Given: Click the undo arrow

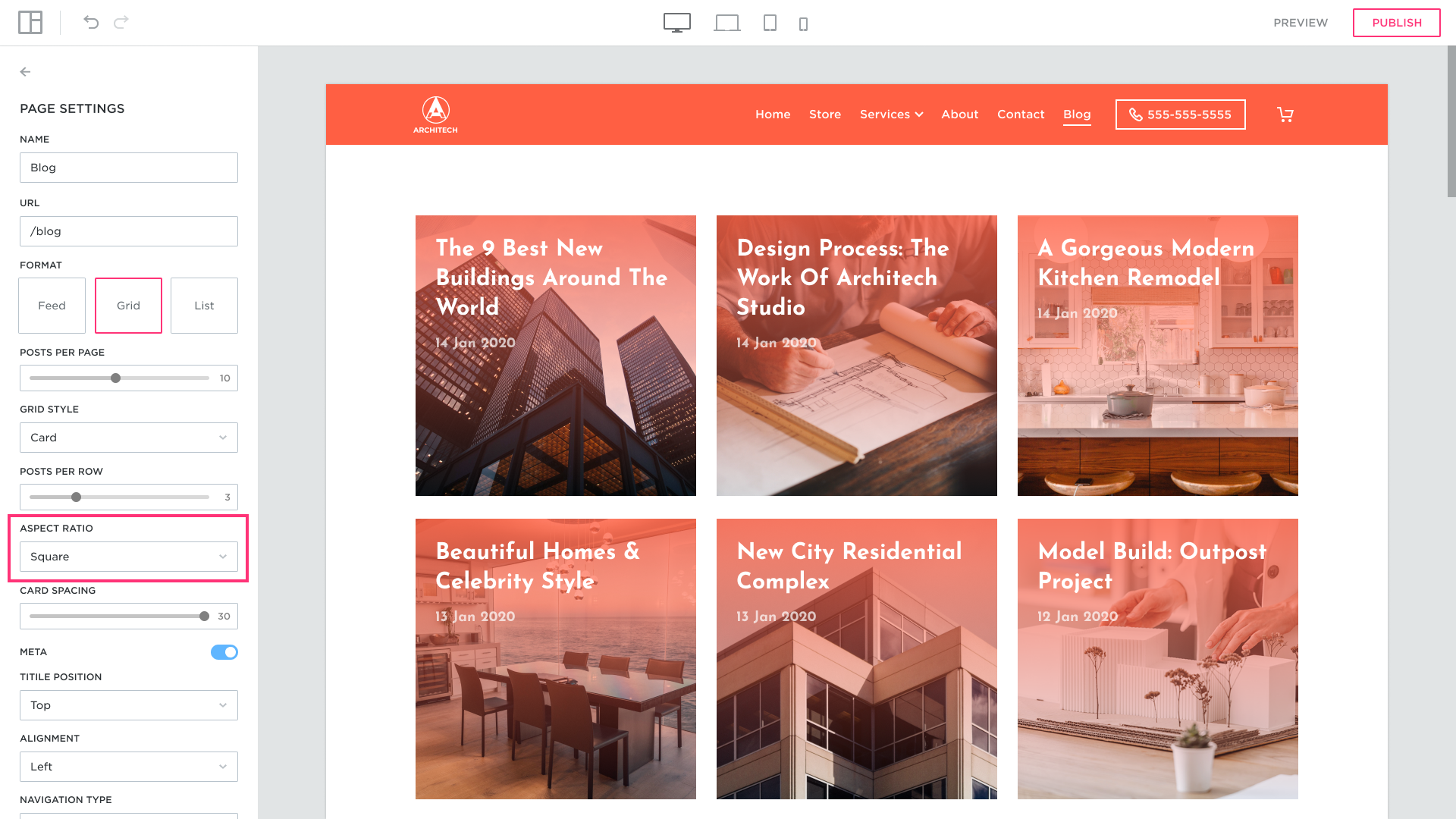Looking at the screenshot, I should coord(91,22).
